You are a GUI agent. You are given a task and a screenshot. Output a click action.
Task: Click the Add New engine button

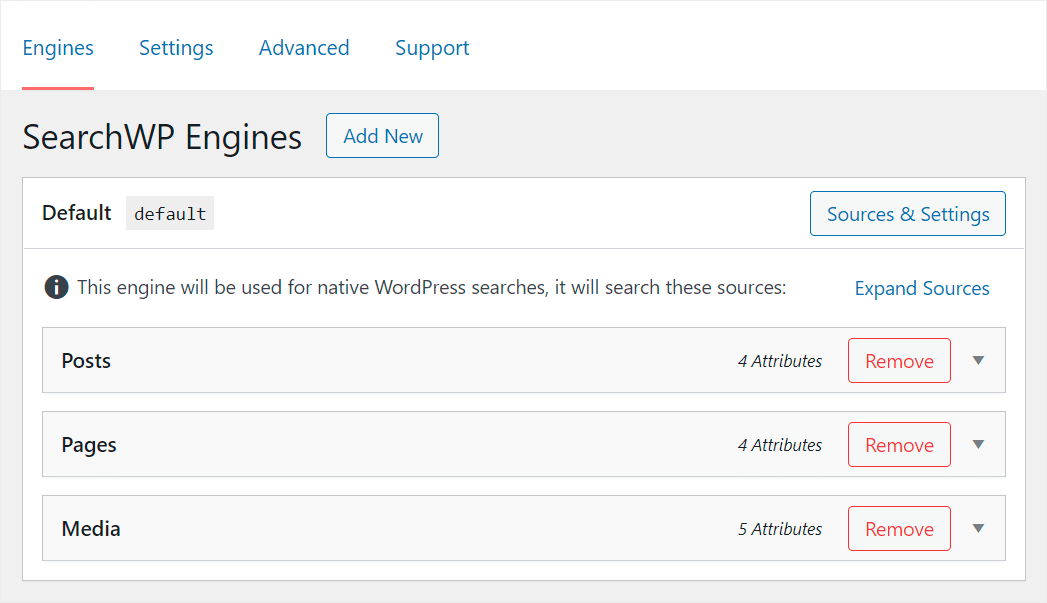(383, 136)
